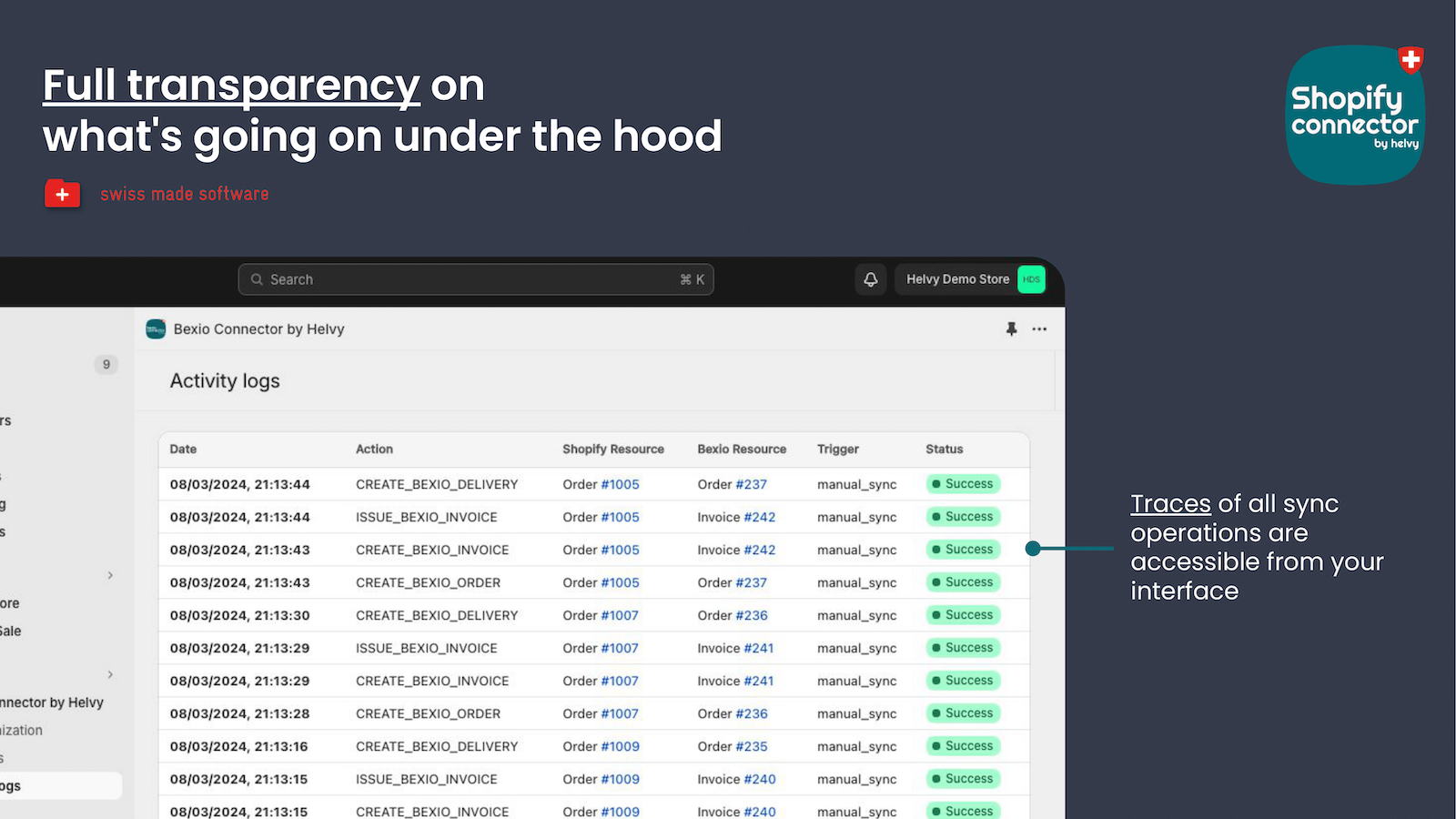
Task: Click Success badge in 21:13:44 CREATE_BEXIO_DELIVERY row
Action: (963, 484)
